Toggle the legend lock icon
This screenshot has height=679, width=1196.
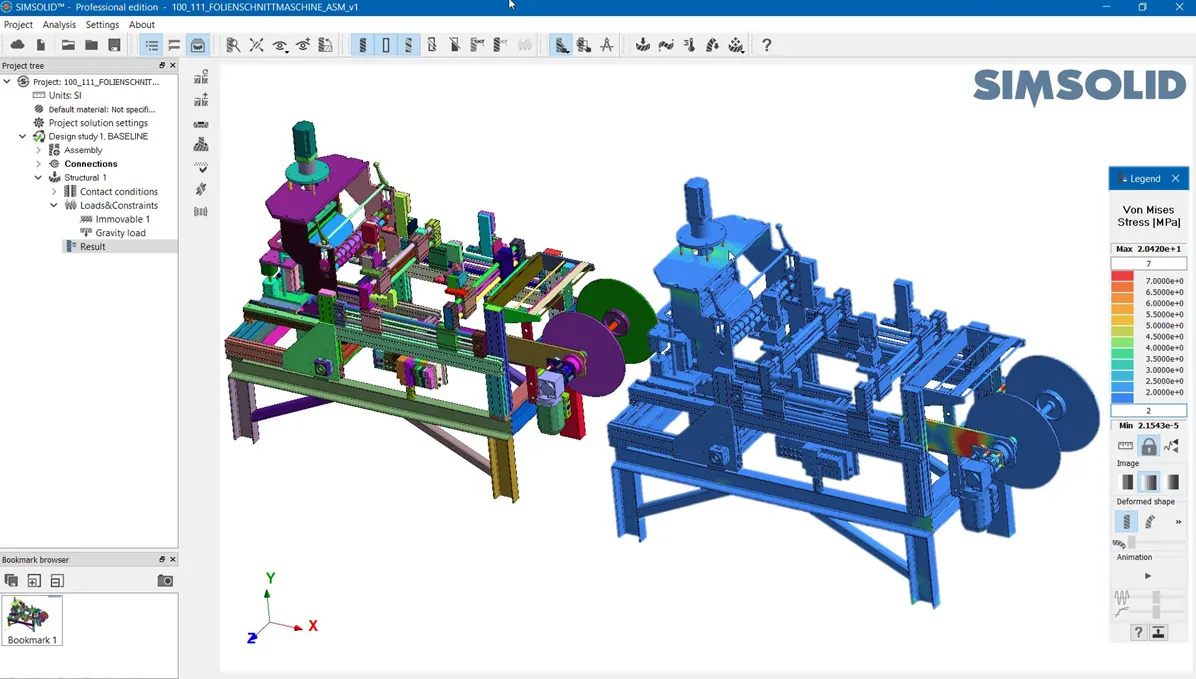[x=1149, y=446]
